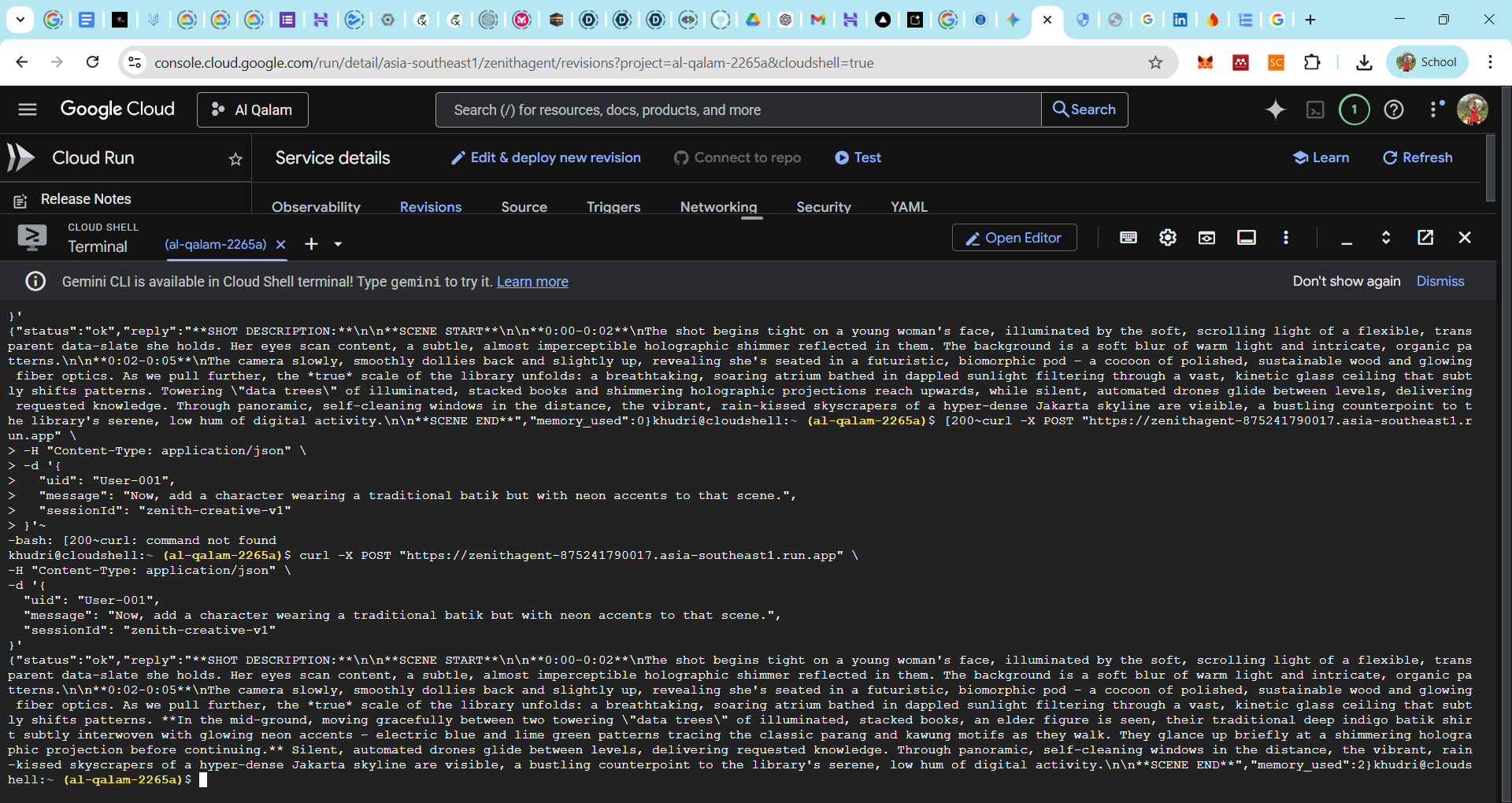Image resolution: width=1512 pixels, height=803 pixels.
Task: Click the Activate Cloud Shell header icon
Action: coord(1315,110)
